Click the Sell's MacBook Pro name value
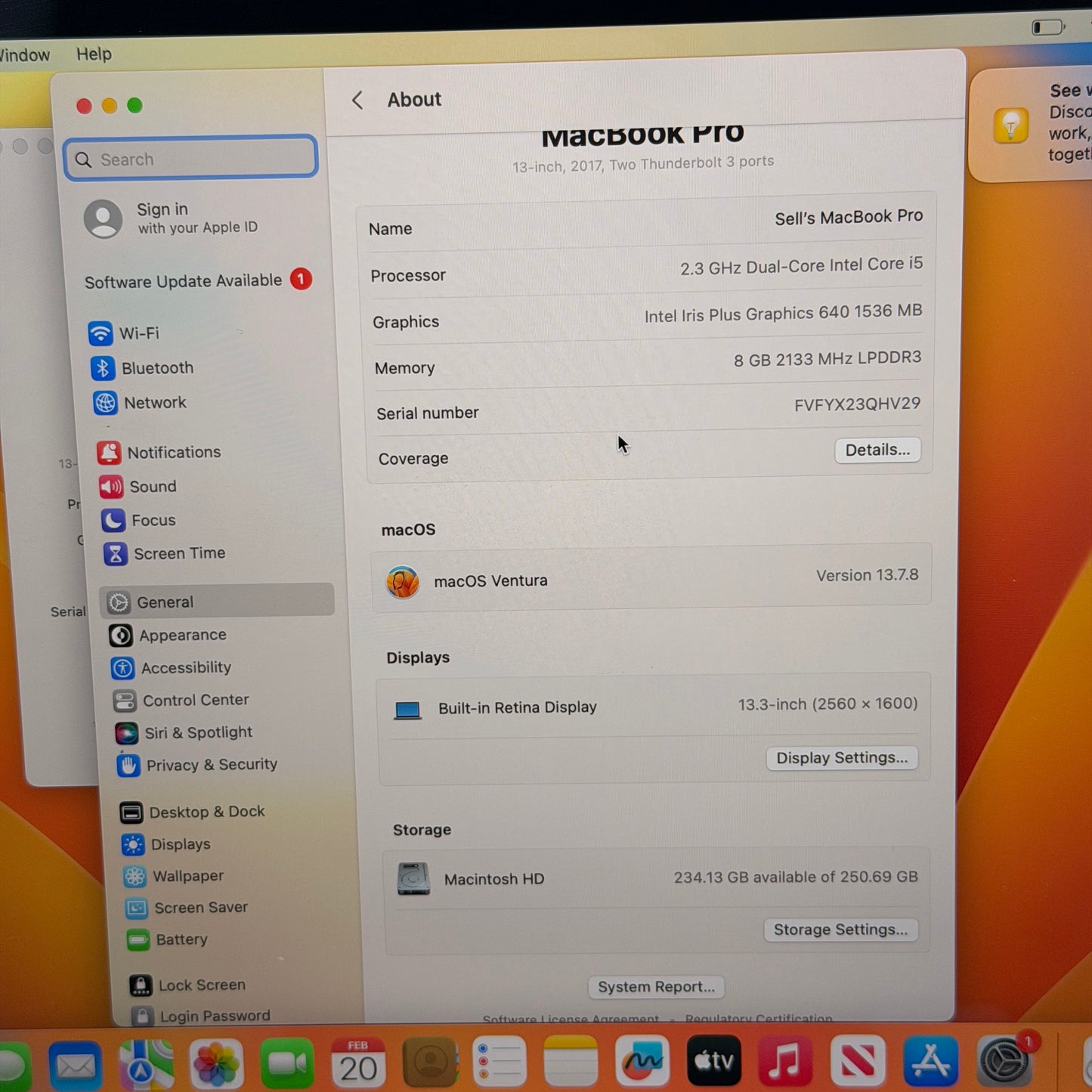The image size is (1092, 1092). pyautogui.click(x=849, y=218)
